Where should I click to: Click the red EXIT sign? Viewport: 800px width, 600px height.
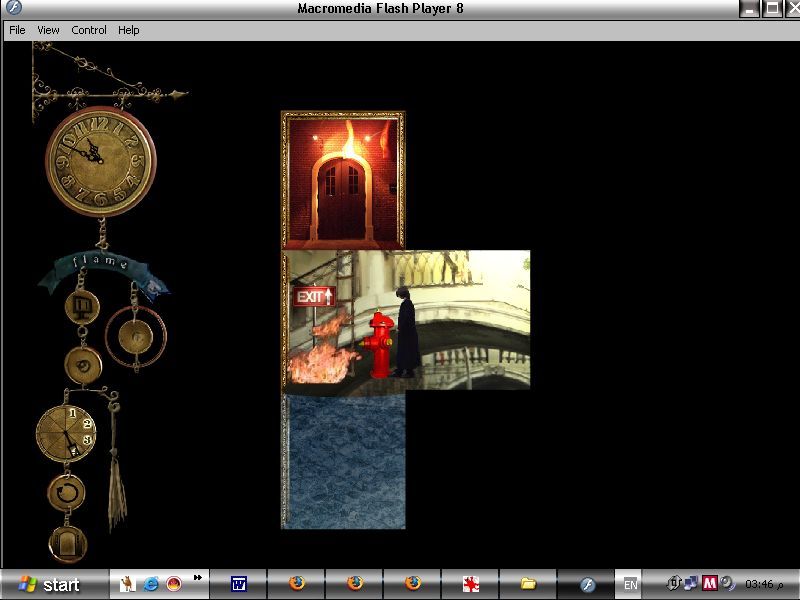314,296
